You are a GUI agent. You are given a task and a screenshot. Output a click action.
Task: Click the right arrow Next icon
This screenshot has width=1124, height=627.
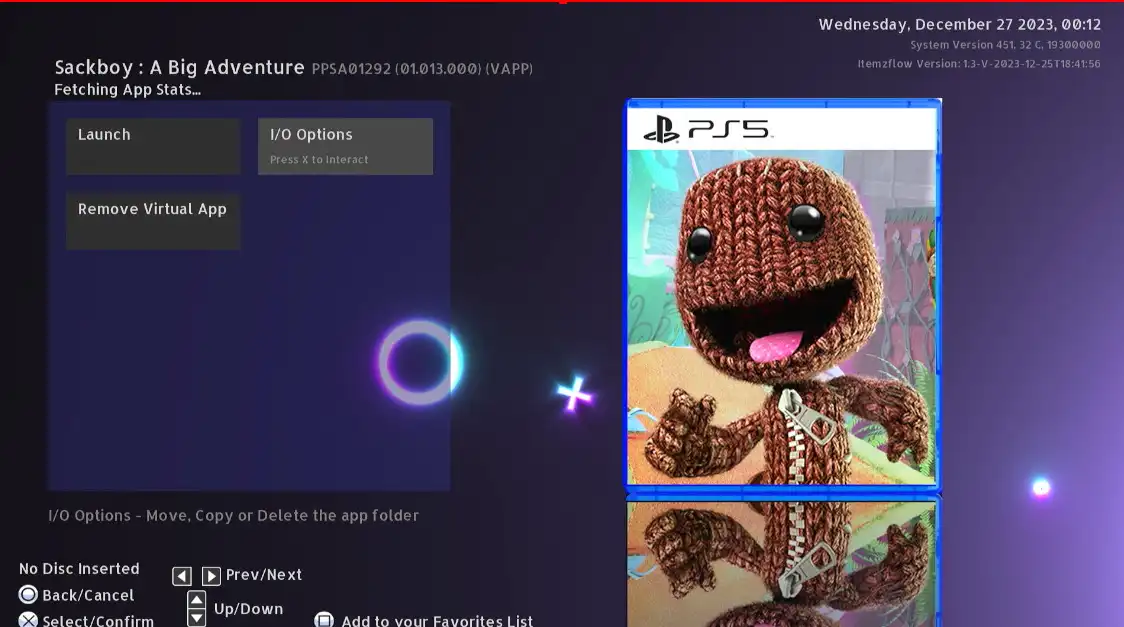pyautogui.click(x=211, y=575)
